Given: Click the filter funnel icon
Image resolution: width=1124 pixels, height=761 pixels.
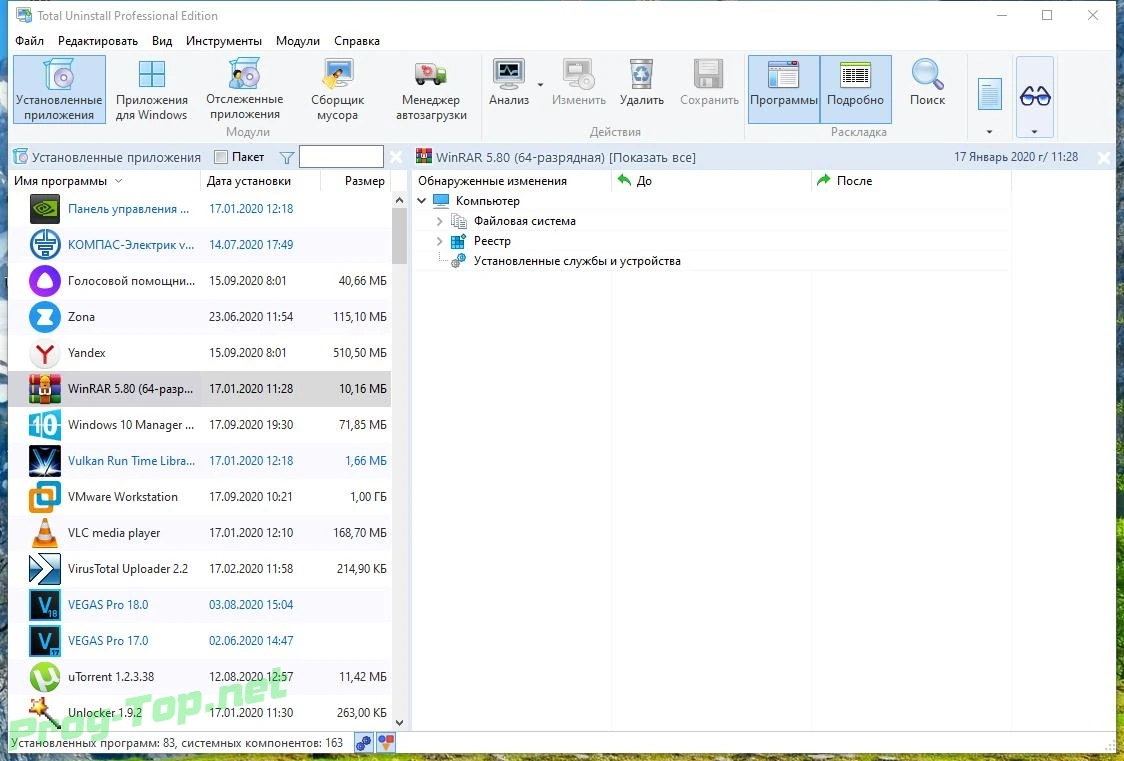Looking at the screenshot, I should (x=287, y=158).
